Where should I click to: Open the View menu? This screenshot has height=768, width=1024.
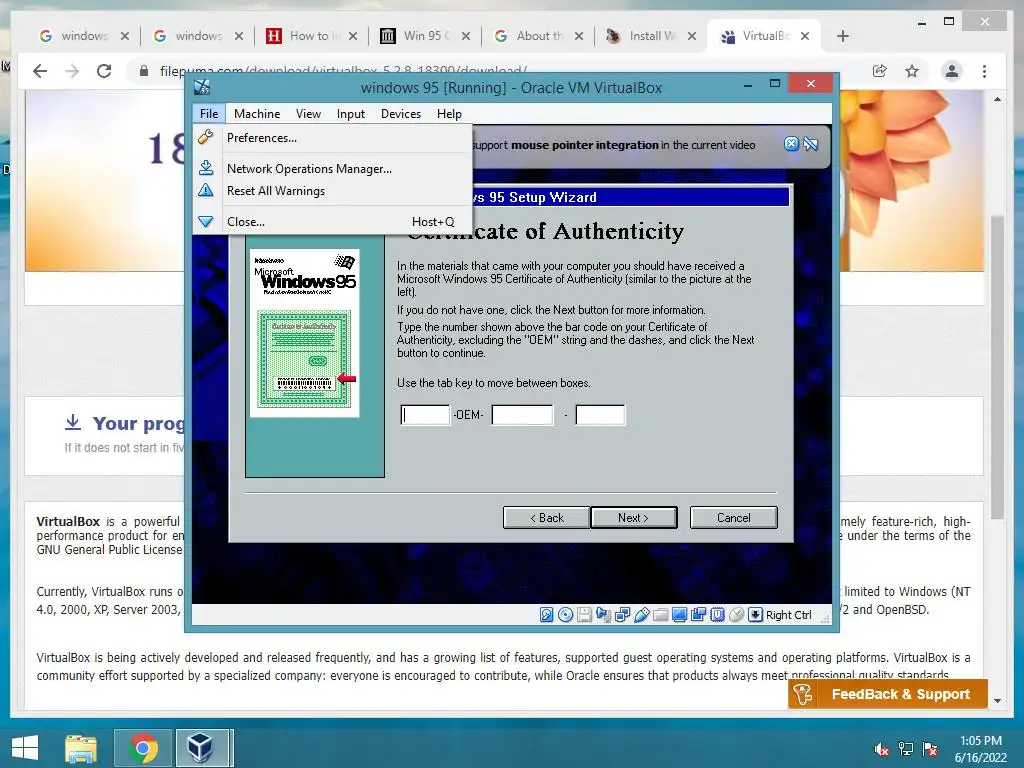point(308,114)
